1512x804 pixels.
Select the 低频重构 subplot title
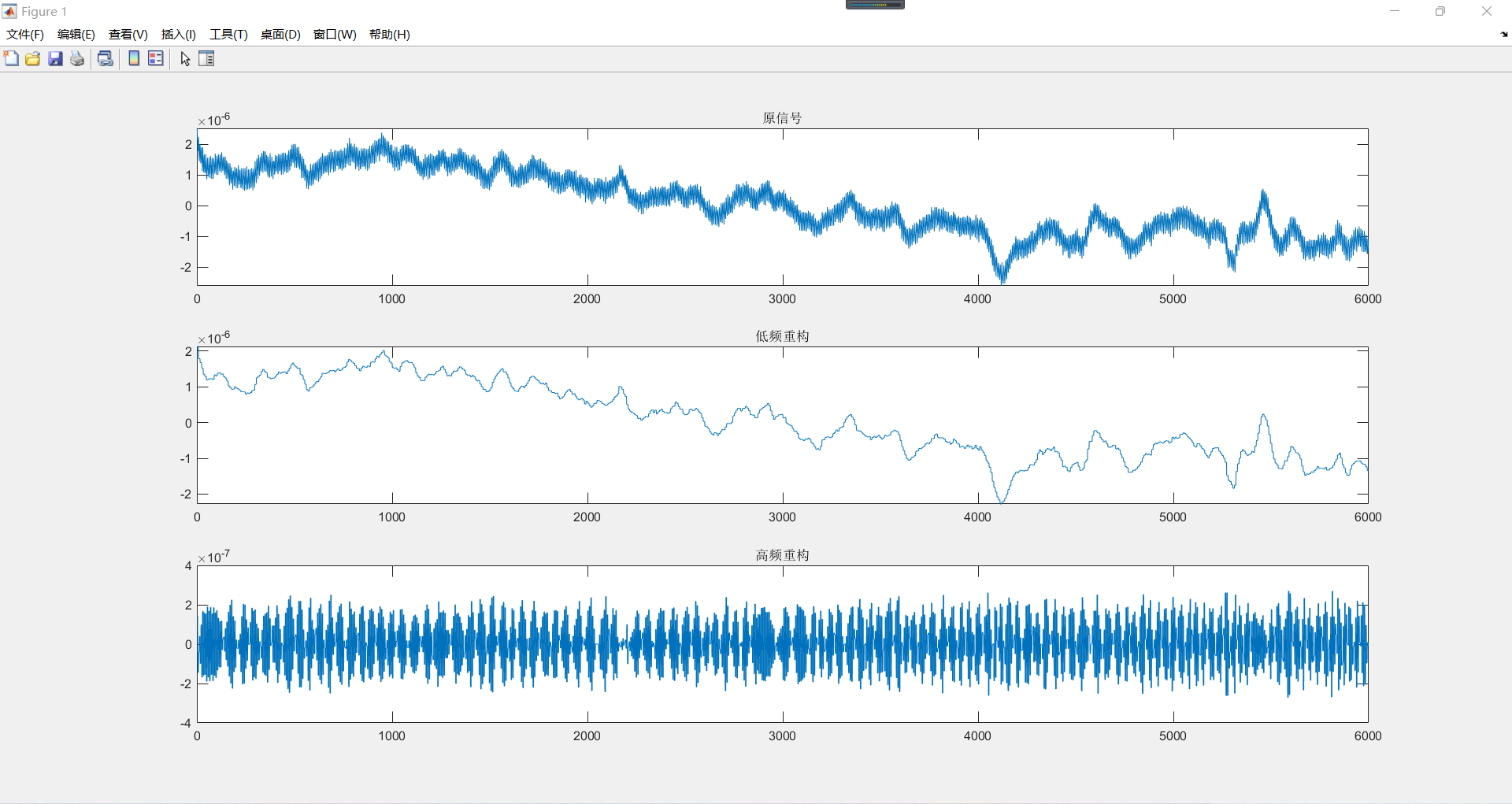(x=782, y=336)
